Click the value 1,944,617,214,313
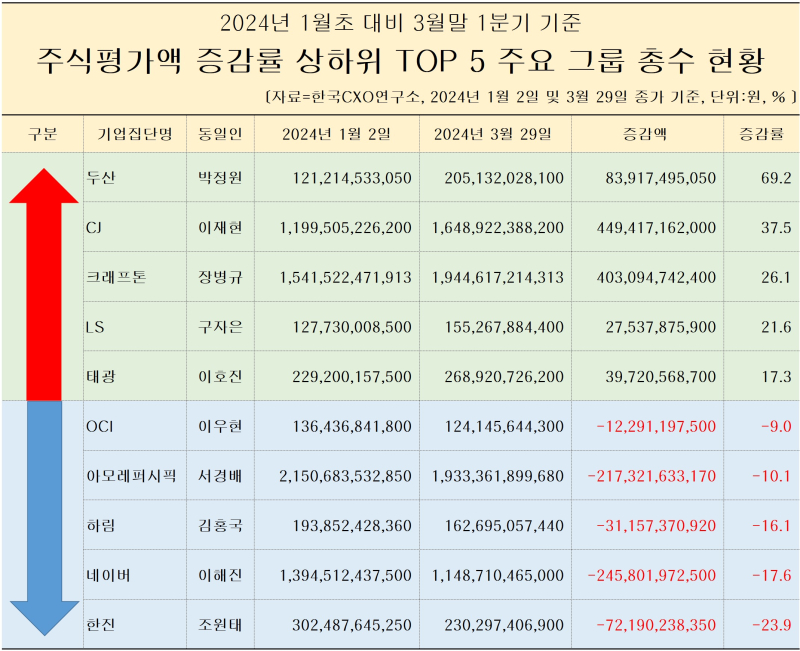 pyautogui.click(x=497, y=278)
